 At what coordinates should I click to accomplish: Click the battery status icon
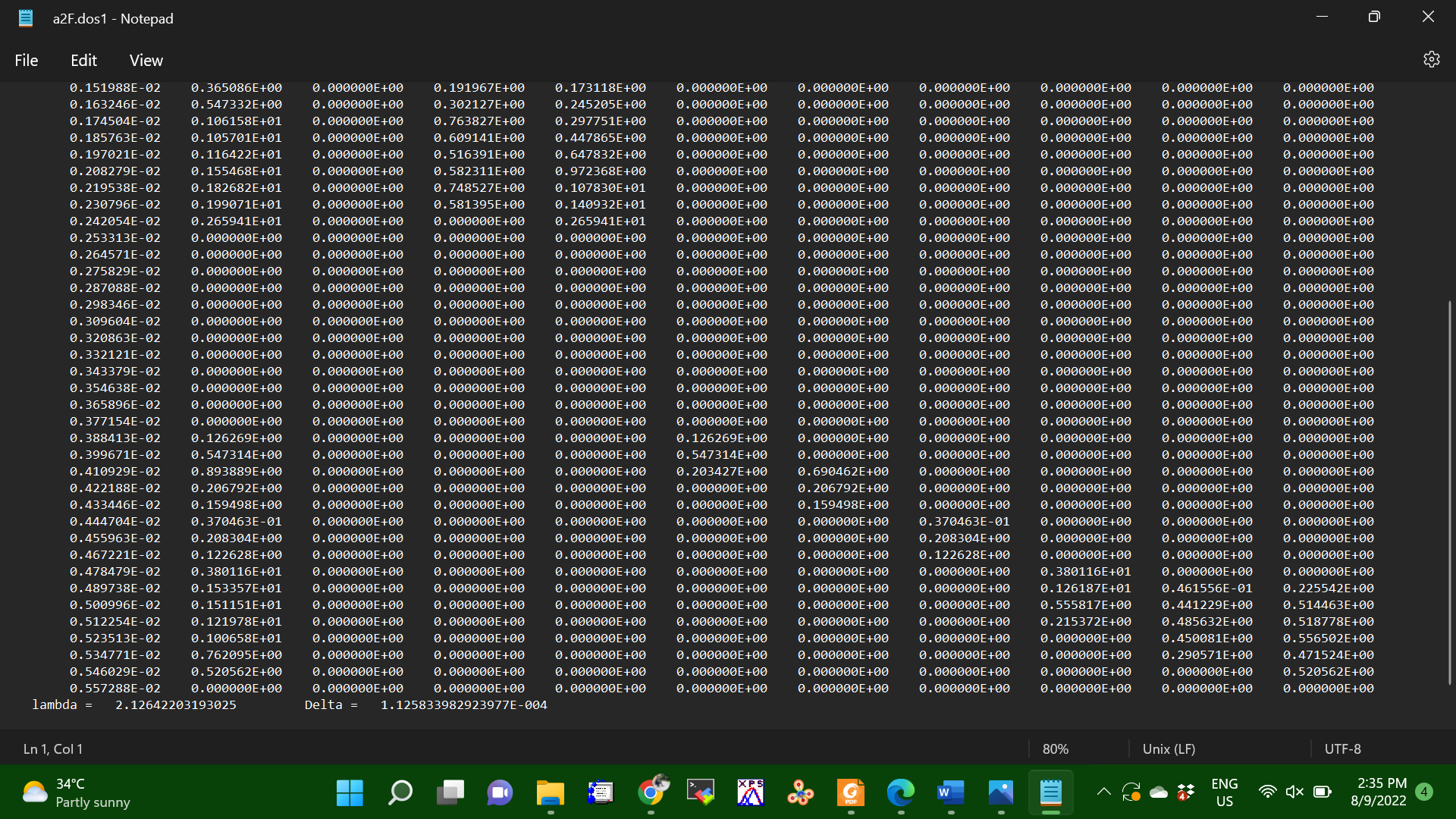(1323, 792)
